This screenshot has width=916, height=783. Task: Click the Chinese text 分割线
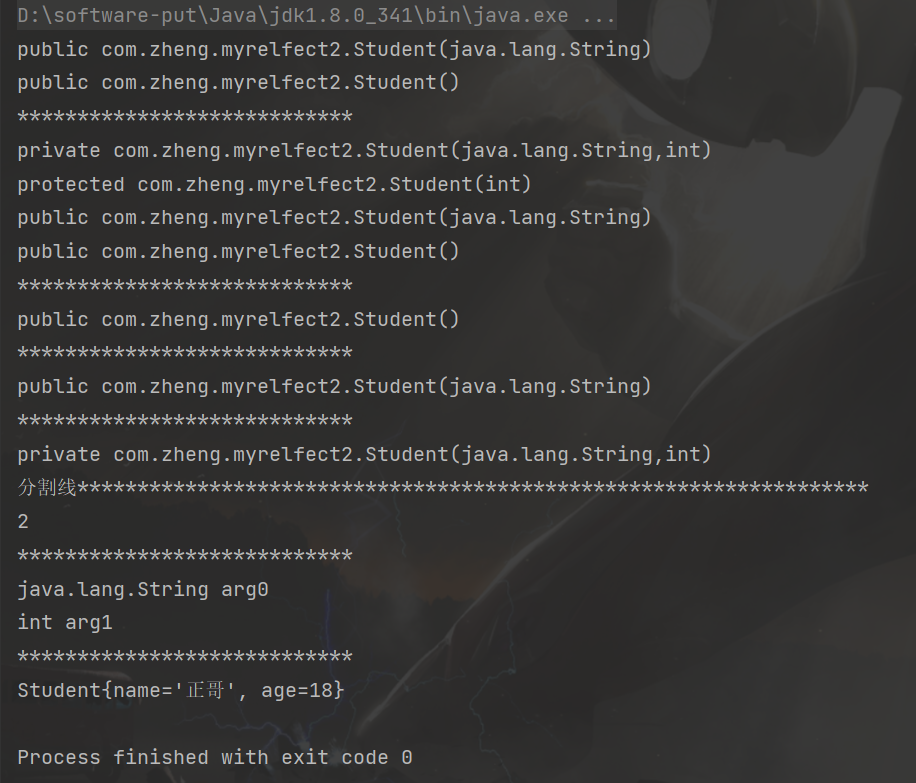tap(47, 488)
